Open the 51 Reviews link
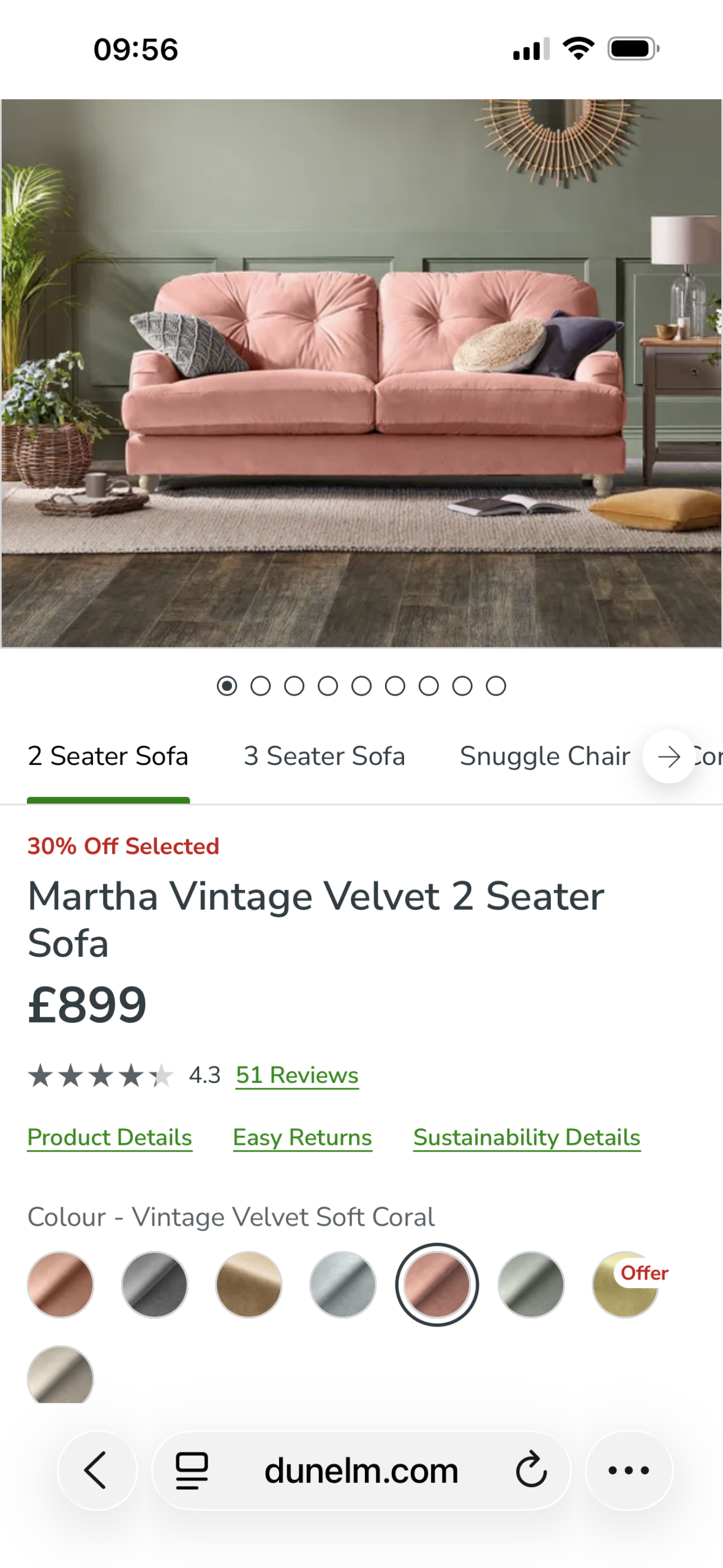Screen dimensions: 723x1568 point(297,1076)
